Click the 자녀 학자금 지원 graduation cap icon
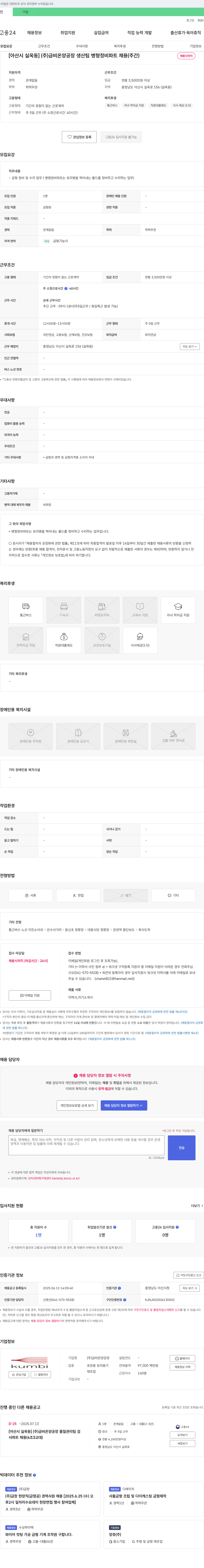Viewport: 204px width, 1568px height. (178, 610)
